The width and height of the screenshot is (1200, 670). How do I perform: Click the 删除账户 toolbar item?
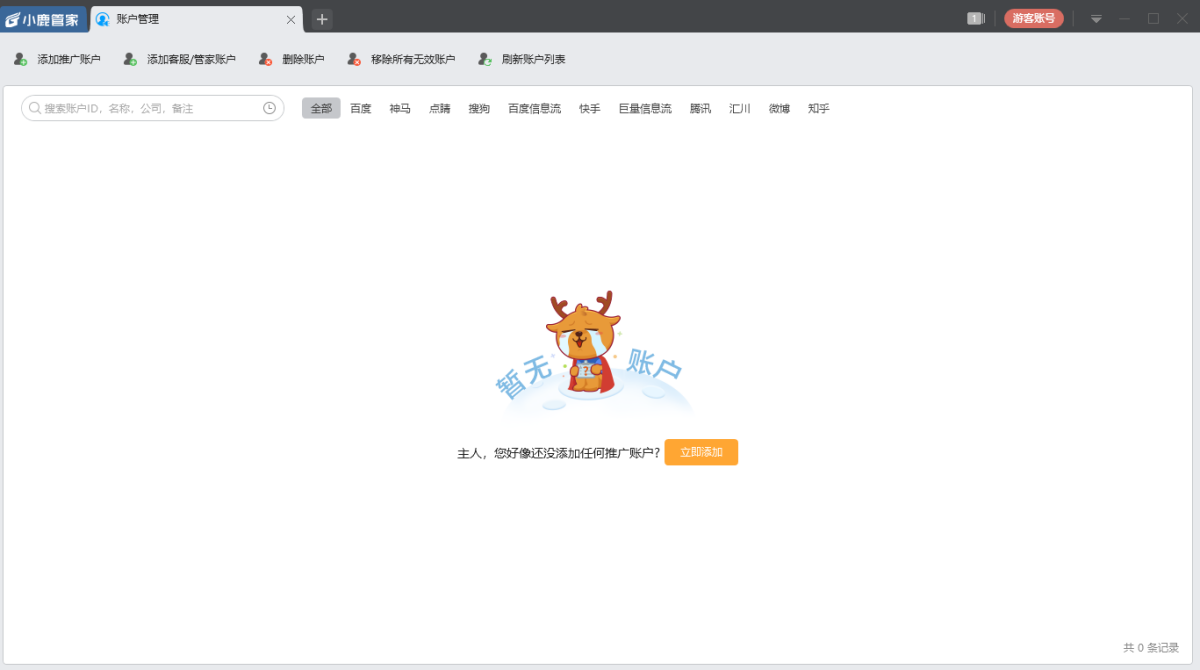(x=291, y=59)
